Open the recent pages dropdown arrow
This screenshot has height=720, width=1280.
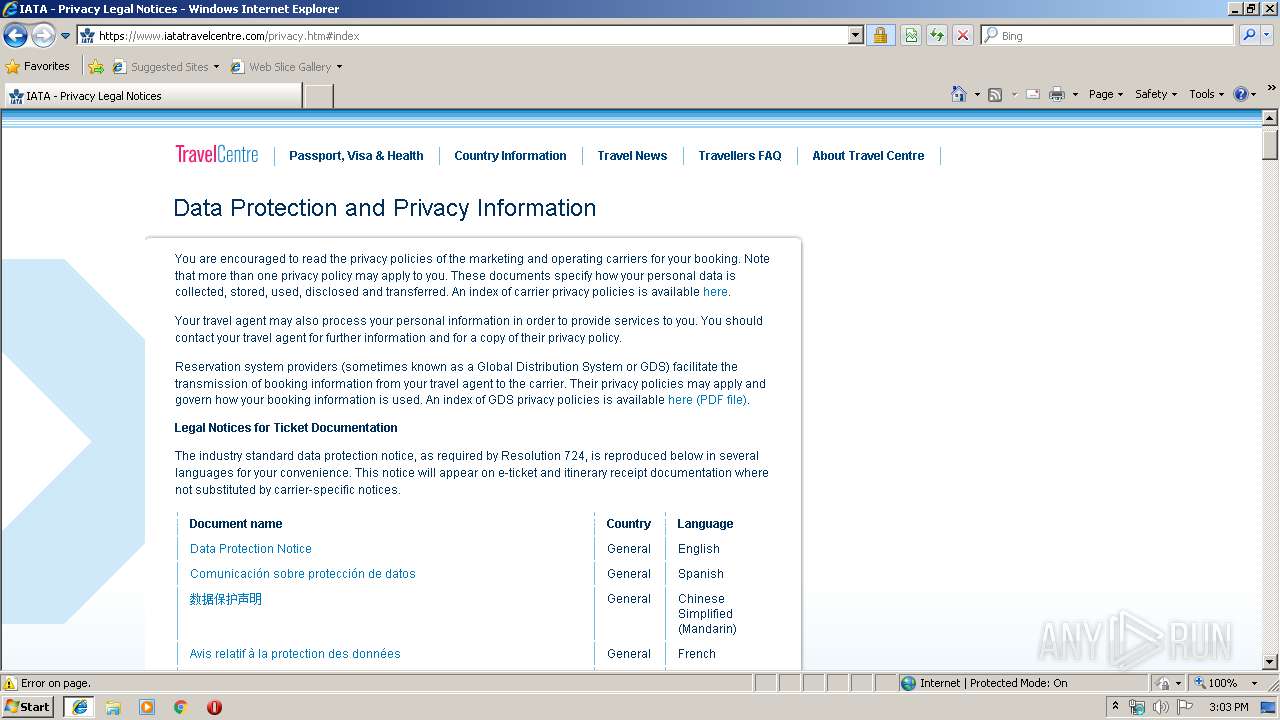click(x=66, y=36)
